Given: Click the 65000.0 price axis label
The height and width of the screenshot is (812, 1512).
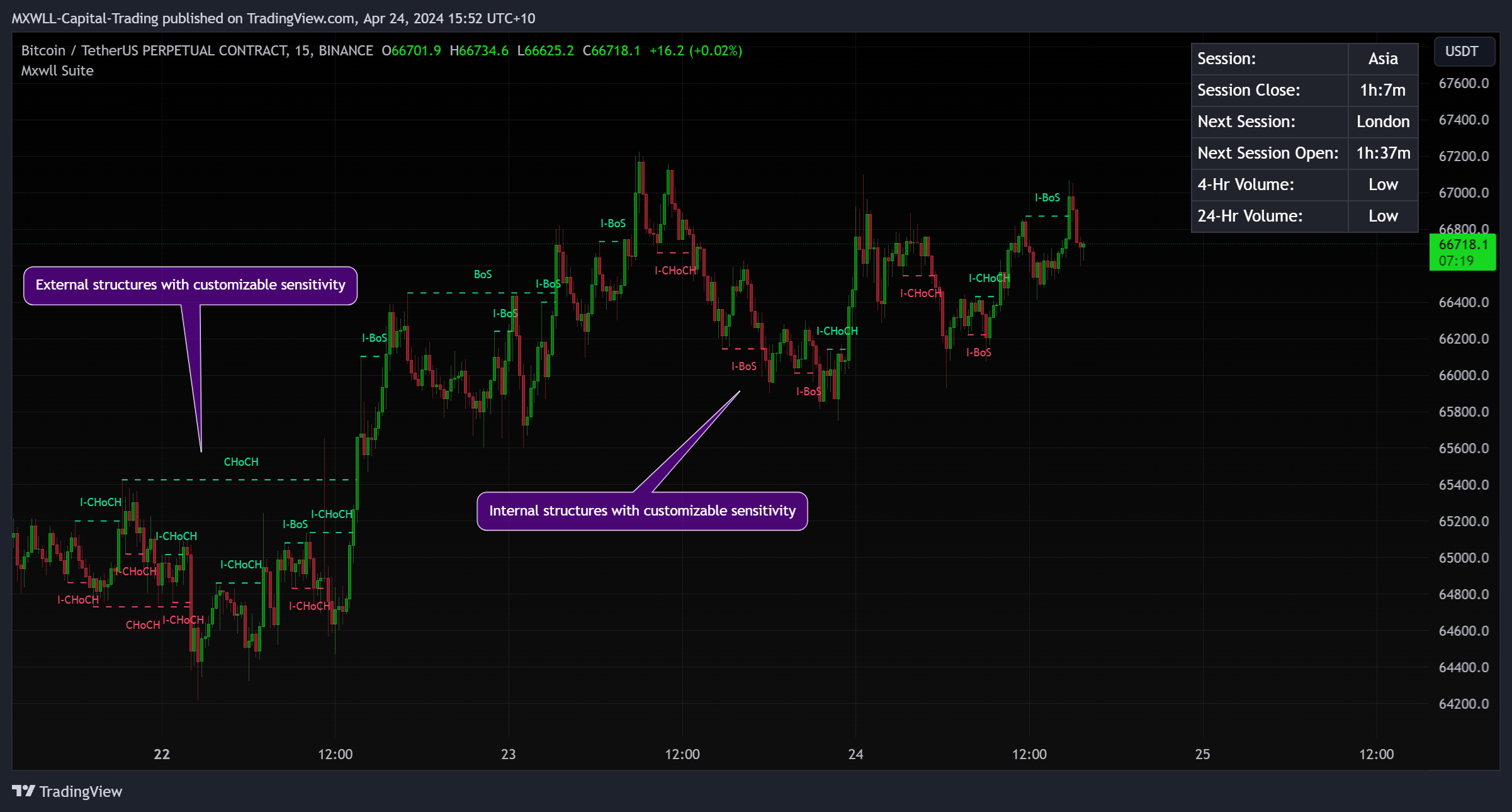Looking at the screenshot, I should tap(1464, 558).
